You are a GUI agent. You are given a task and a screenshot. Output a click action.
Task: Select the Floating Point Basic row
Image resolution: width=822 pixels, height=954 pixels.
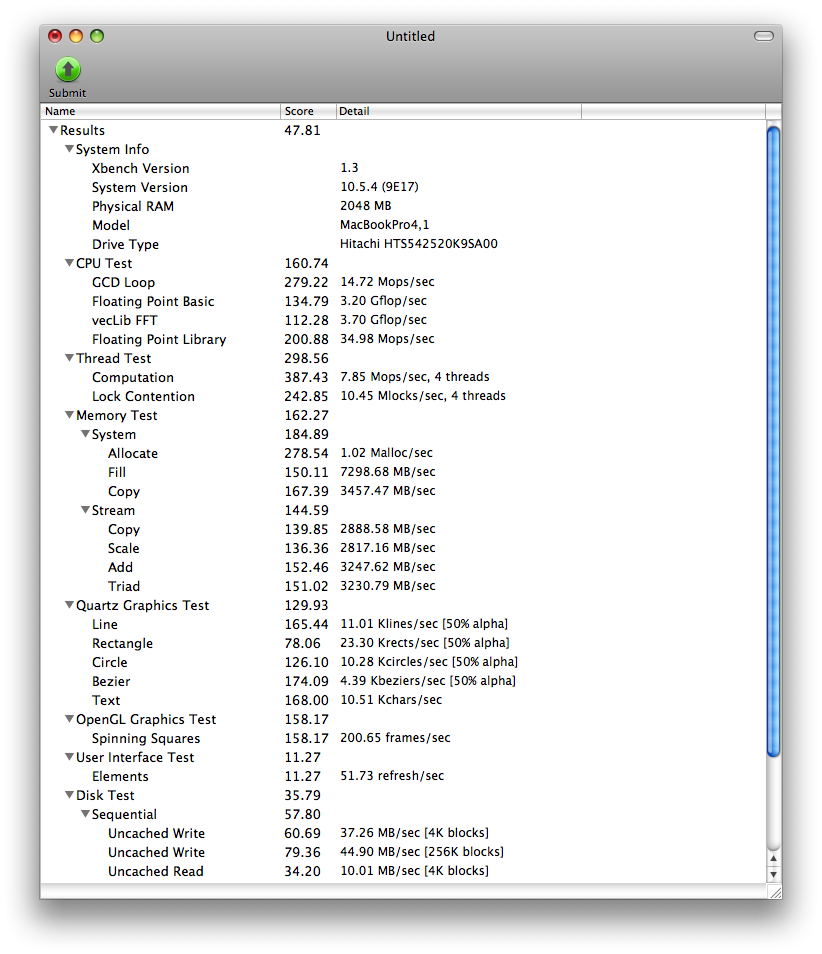(x=403, y=301)
